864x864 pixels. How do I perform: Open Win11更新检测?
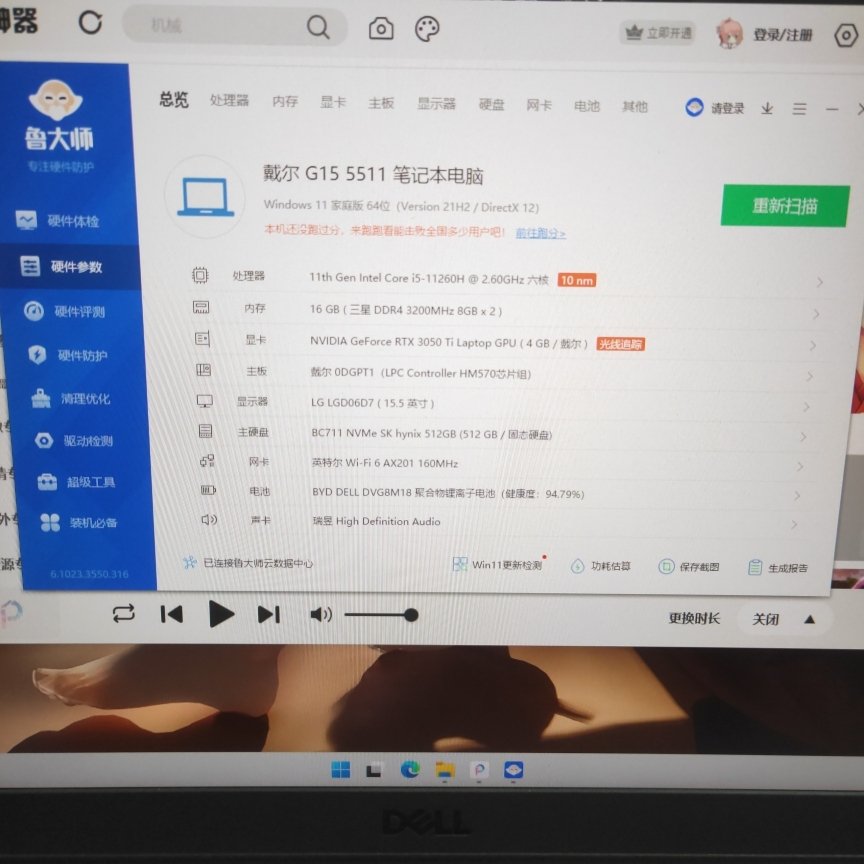(498, 565)
